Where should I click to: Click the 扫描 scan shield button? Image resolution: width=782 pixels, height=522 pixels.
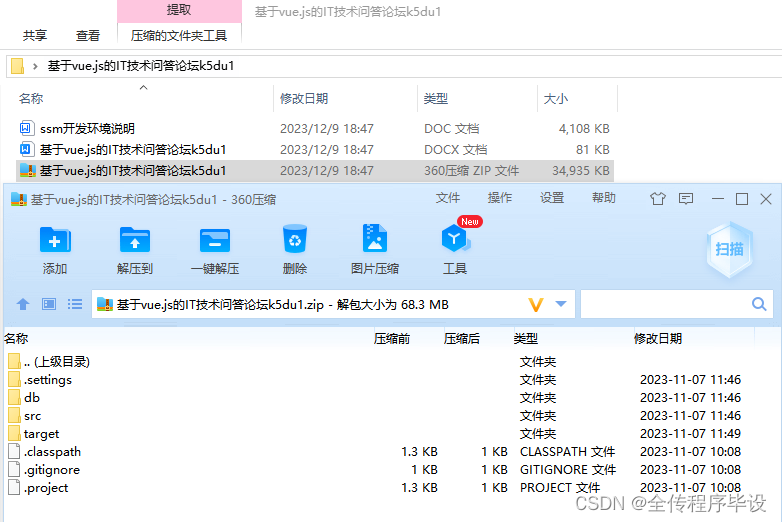[x=729, y=249]
